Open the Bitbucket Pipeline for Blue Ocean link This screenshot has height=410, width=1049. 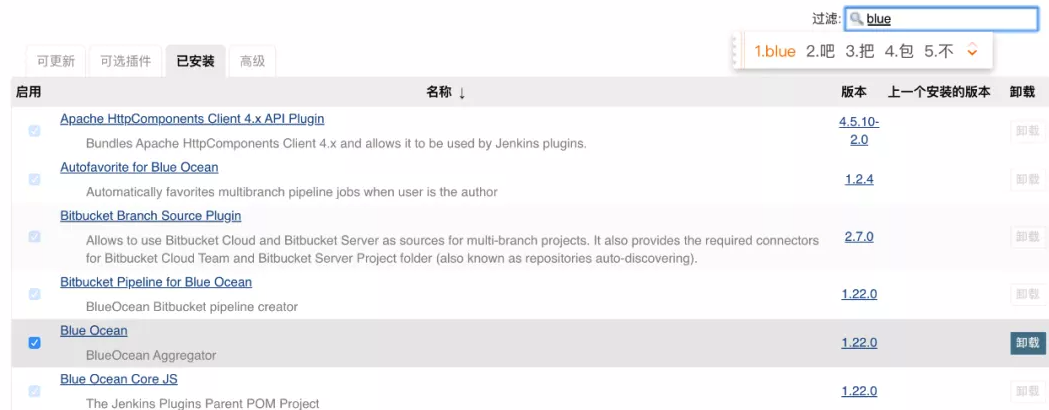(x=155, y=282)
